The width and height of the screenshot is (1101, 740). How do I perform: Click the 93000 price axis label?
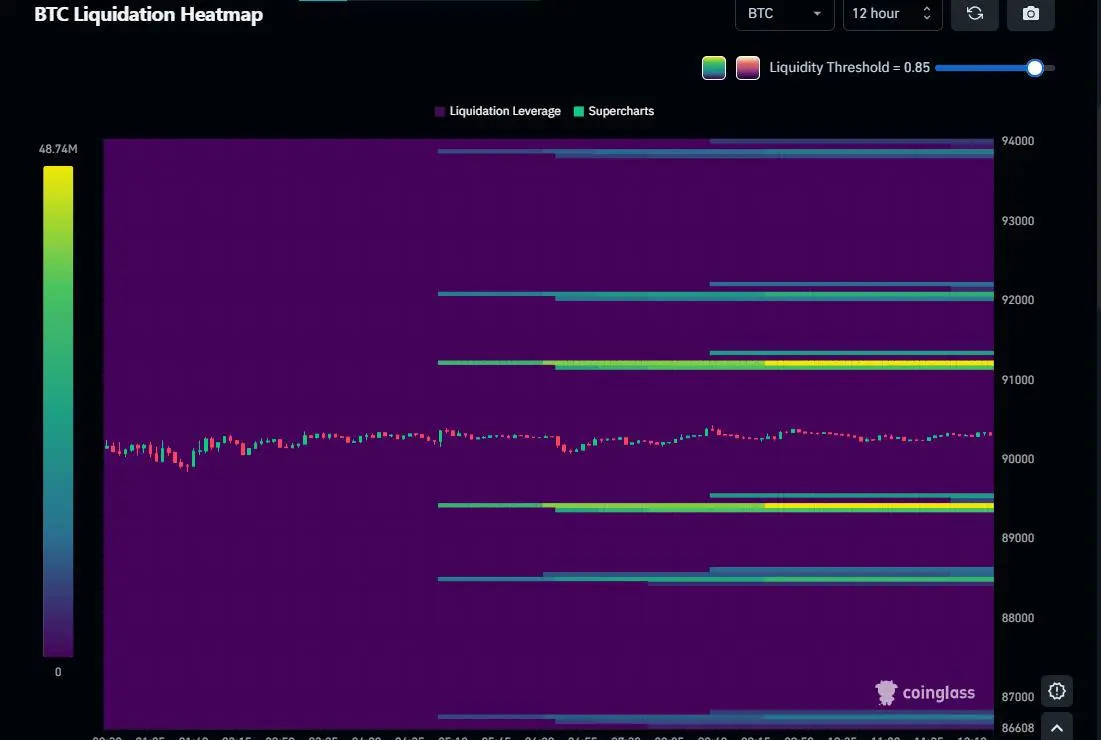tap(1017, 221)
